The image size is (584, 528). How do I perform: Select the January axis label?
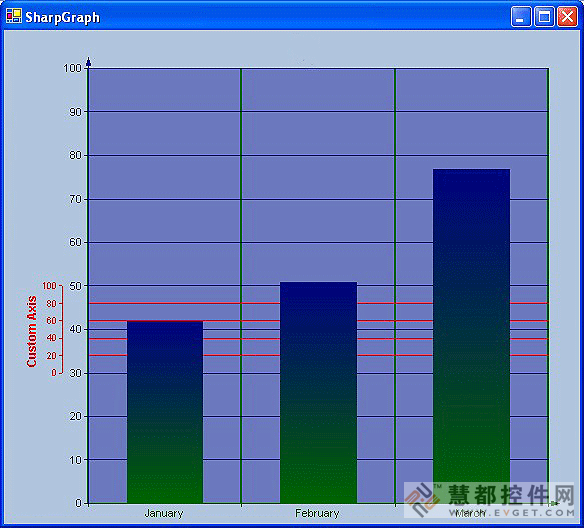[x=164, y=513]
